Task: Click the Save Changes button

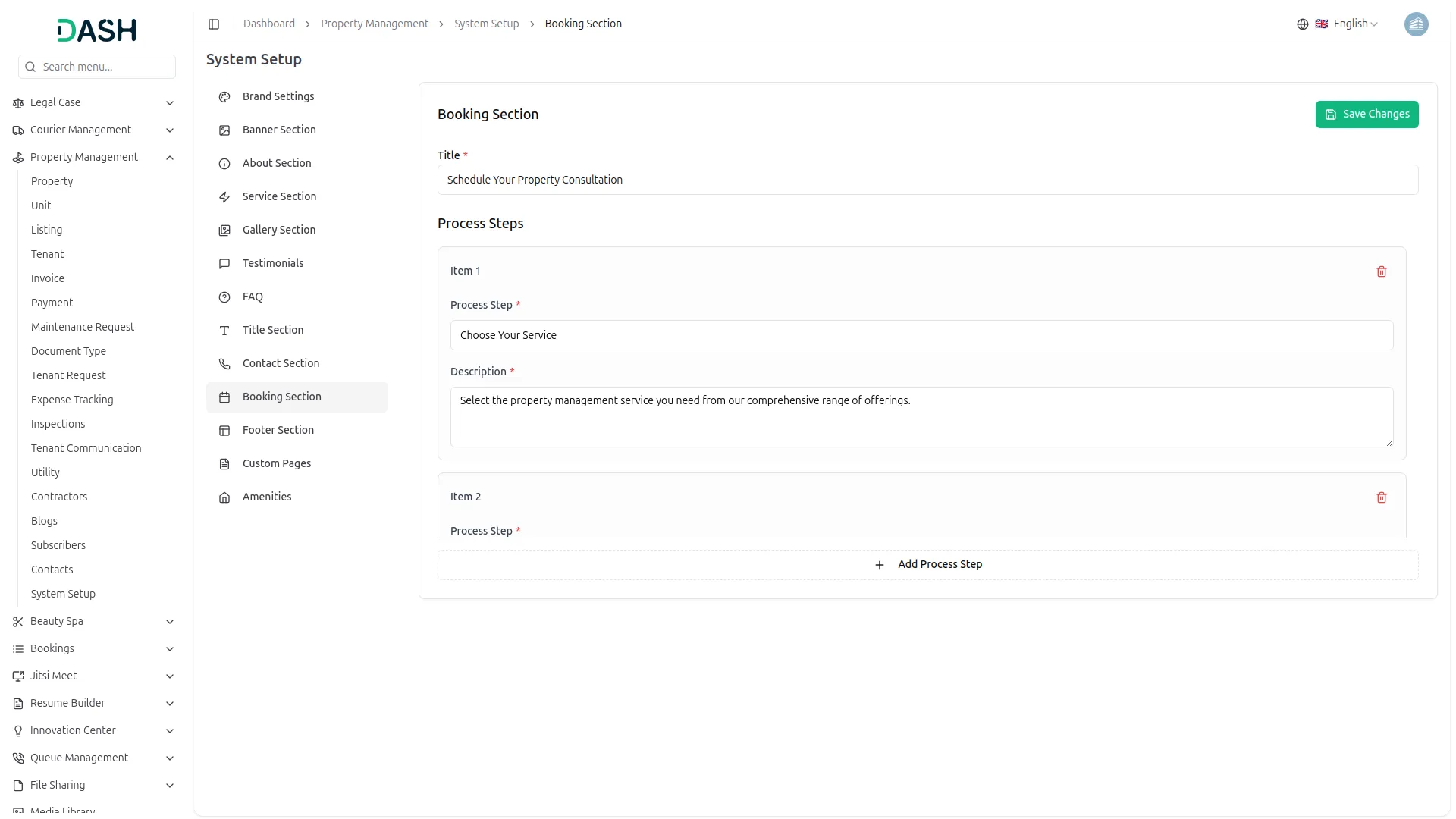Action: (x=1367, y=115)
